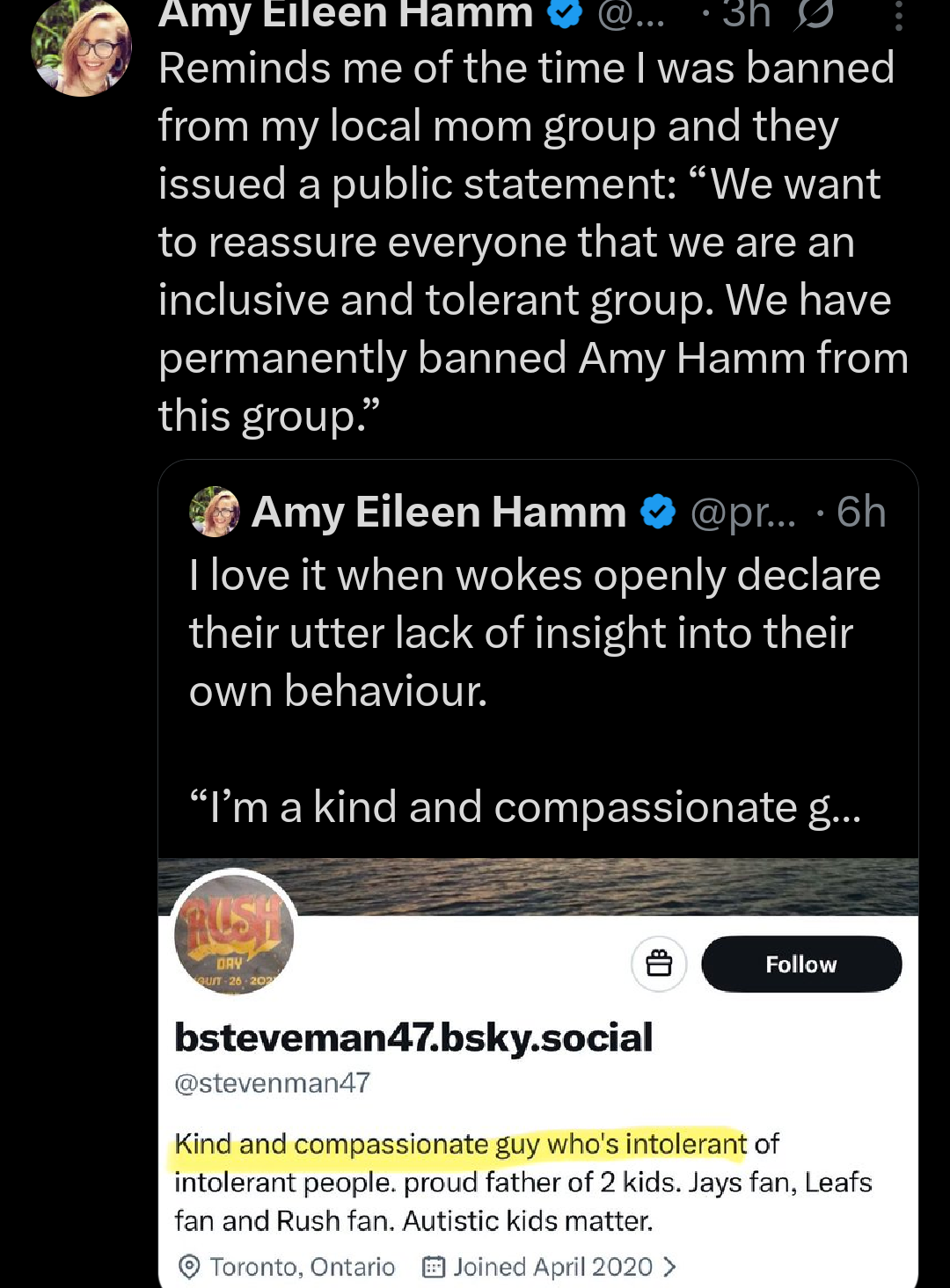This screenshot has width=950, height=1288.
Task: Click the verified checkmark in the quoted tweet
Action: coord(657,510)
